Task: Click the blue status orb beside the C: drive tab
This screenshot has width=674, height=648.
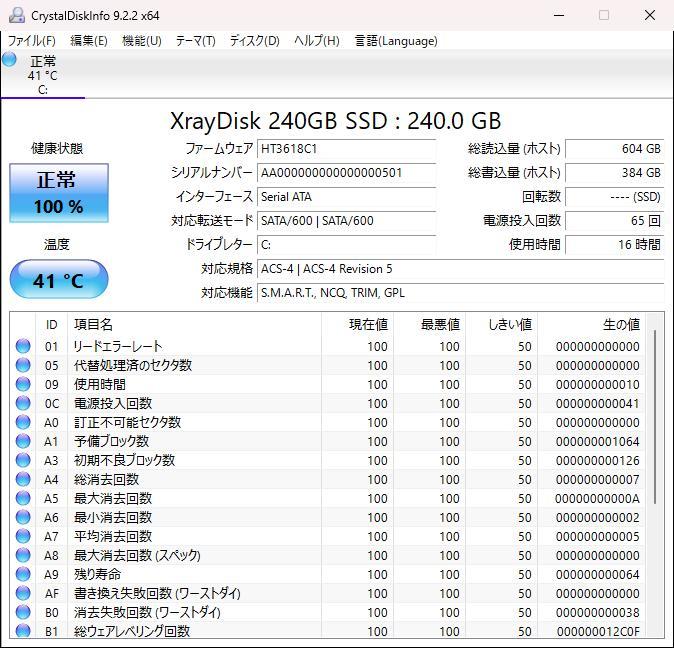Action: point(9,59)
